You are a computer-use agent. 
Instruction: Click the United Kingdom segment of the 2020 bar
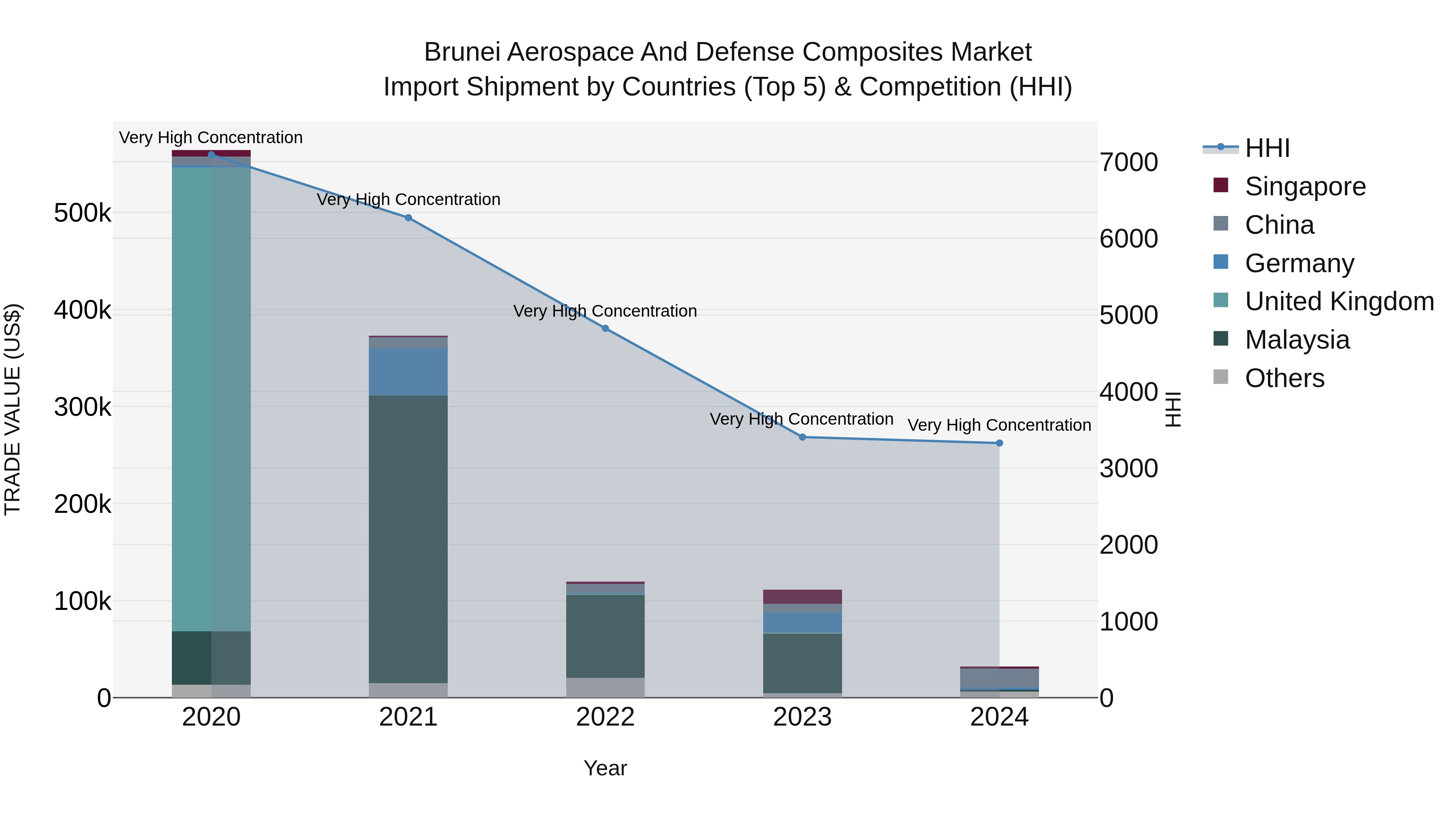coord(212,399)
